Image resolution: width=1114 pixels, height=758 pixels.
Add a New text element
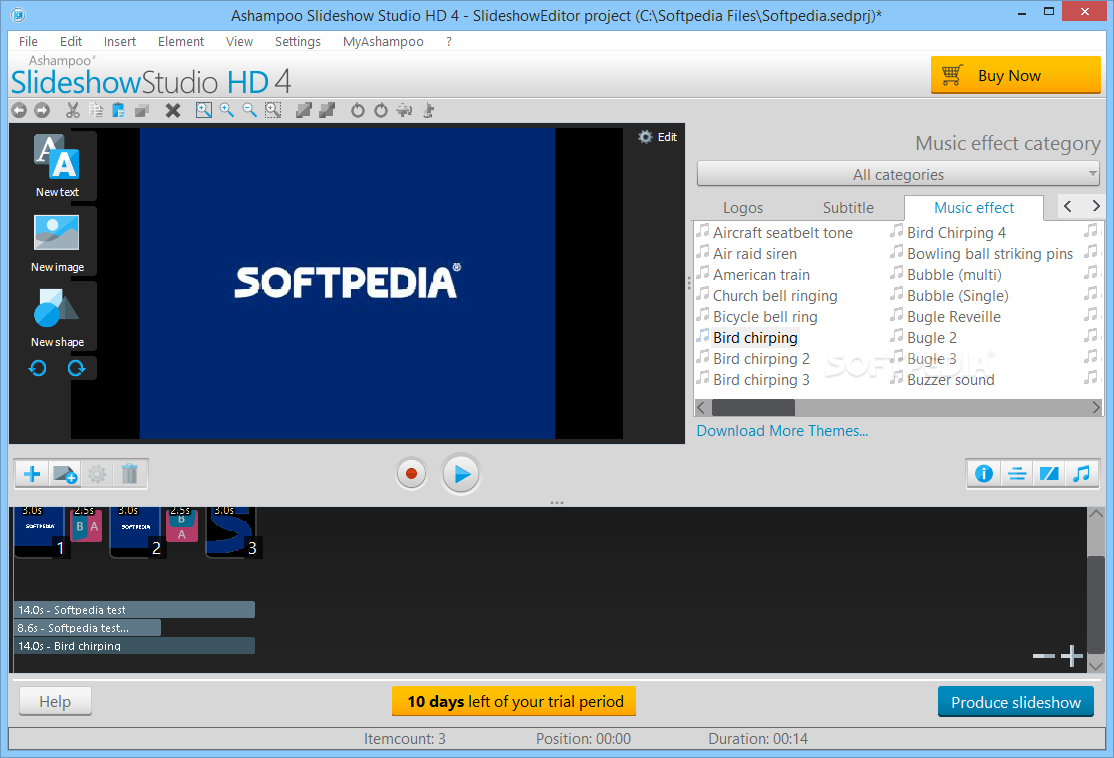point(57,166)
